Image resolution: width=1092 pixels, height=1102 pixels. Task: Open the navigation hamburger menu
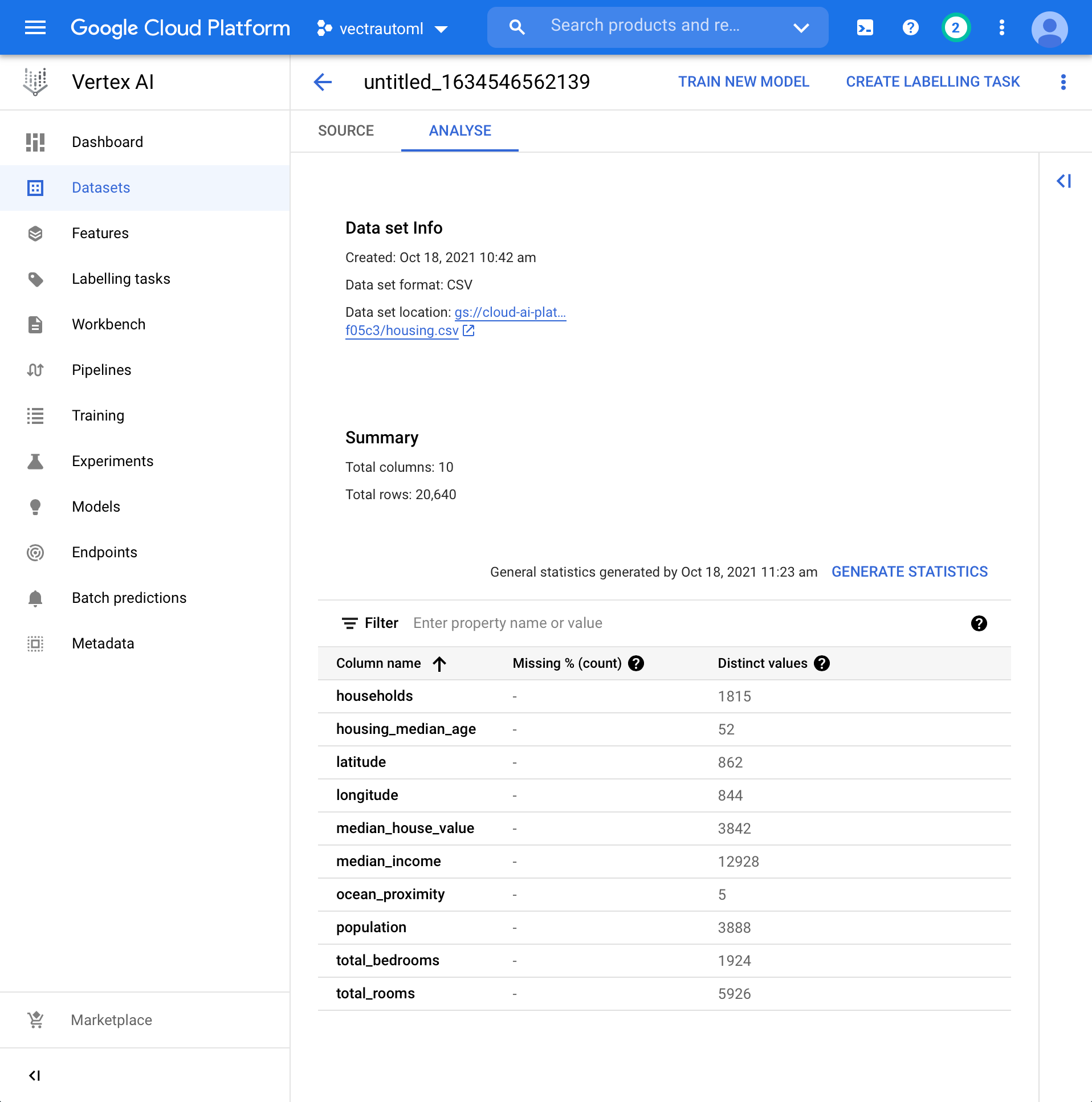(x=35, y=27)
